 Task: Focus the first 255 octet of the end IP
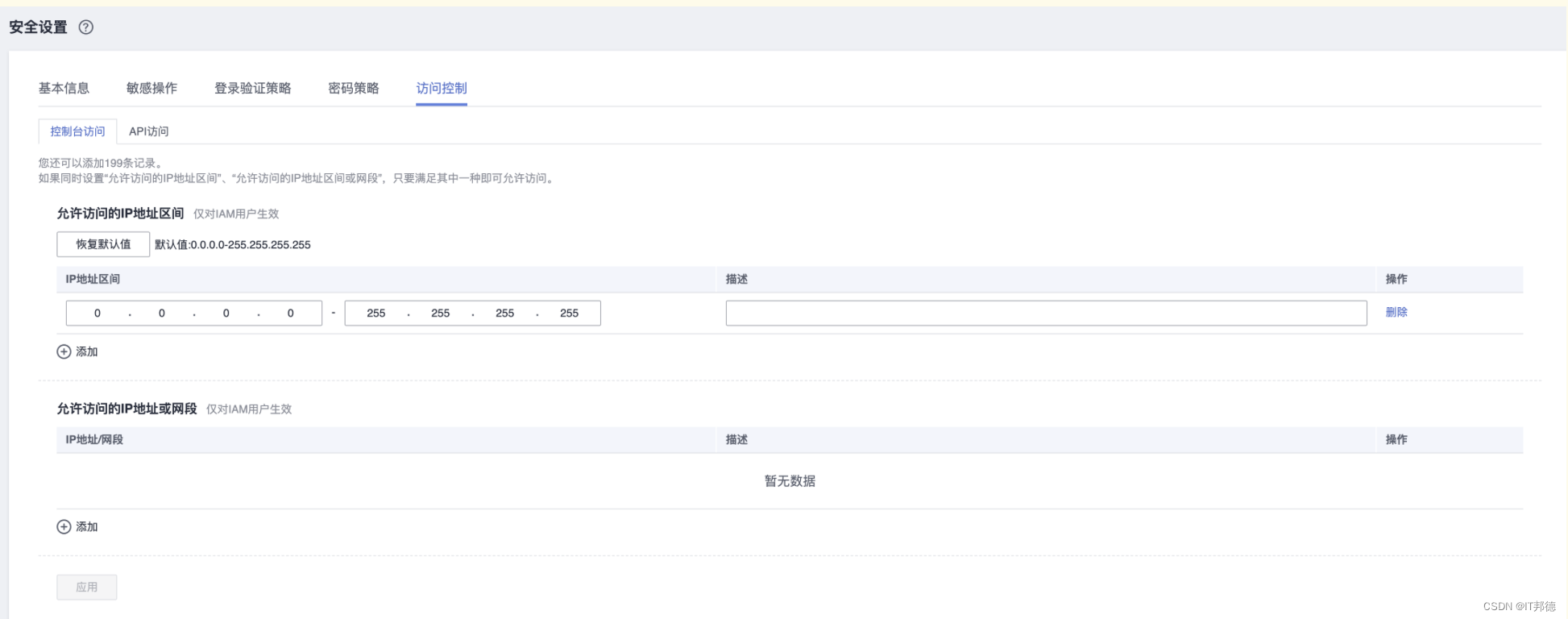pyautogui.click(x=376, y=313)
